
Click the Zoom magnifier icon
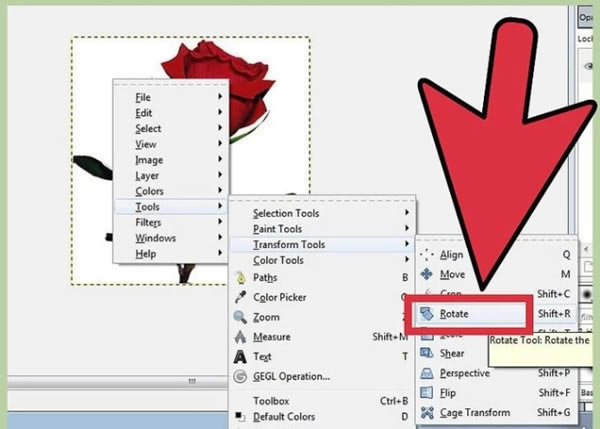pos(240,317)
